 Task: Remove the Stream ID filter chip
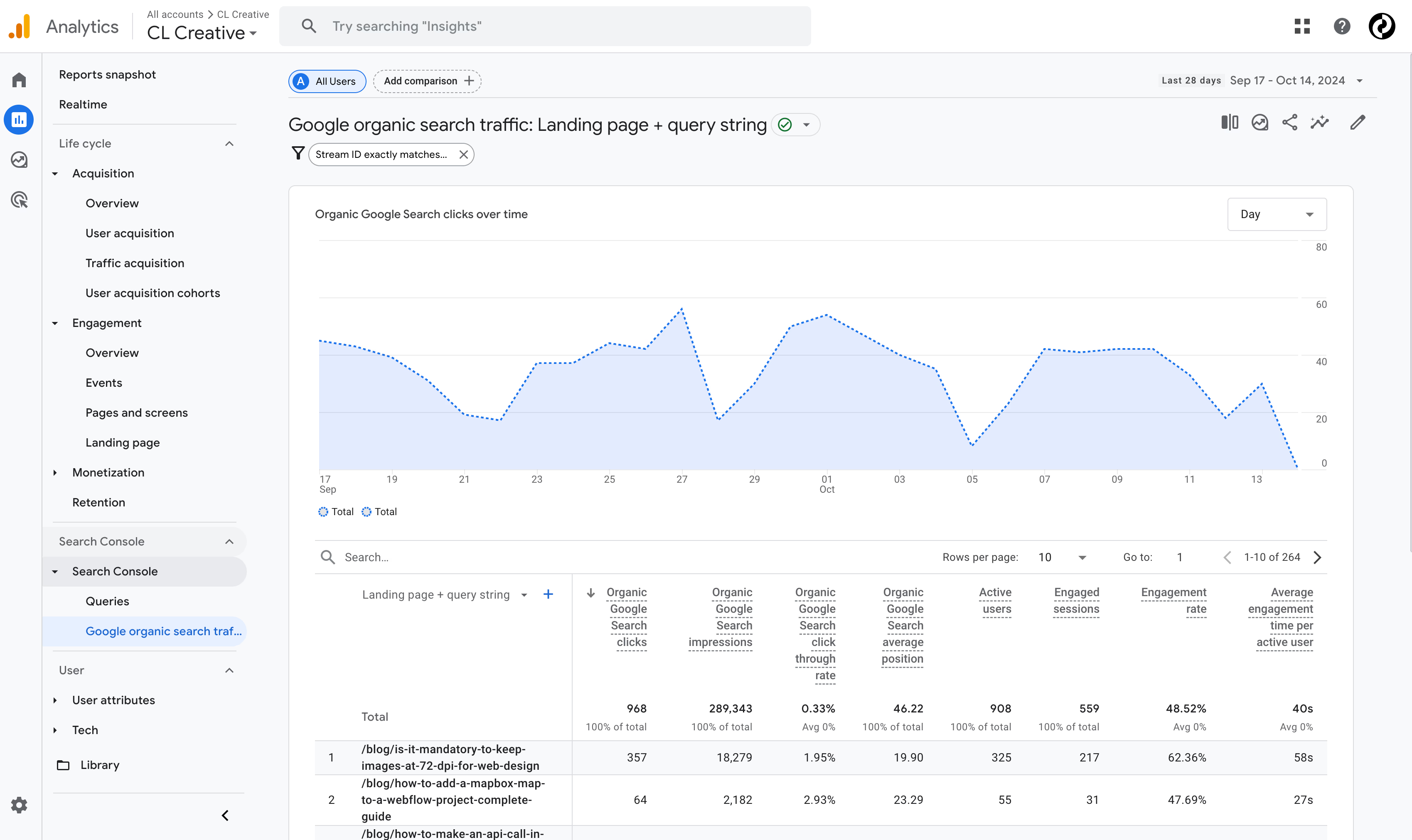[463, 155]
